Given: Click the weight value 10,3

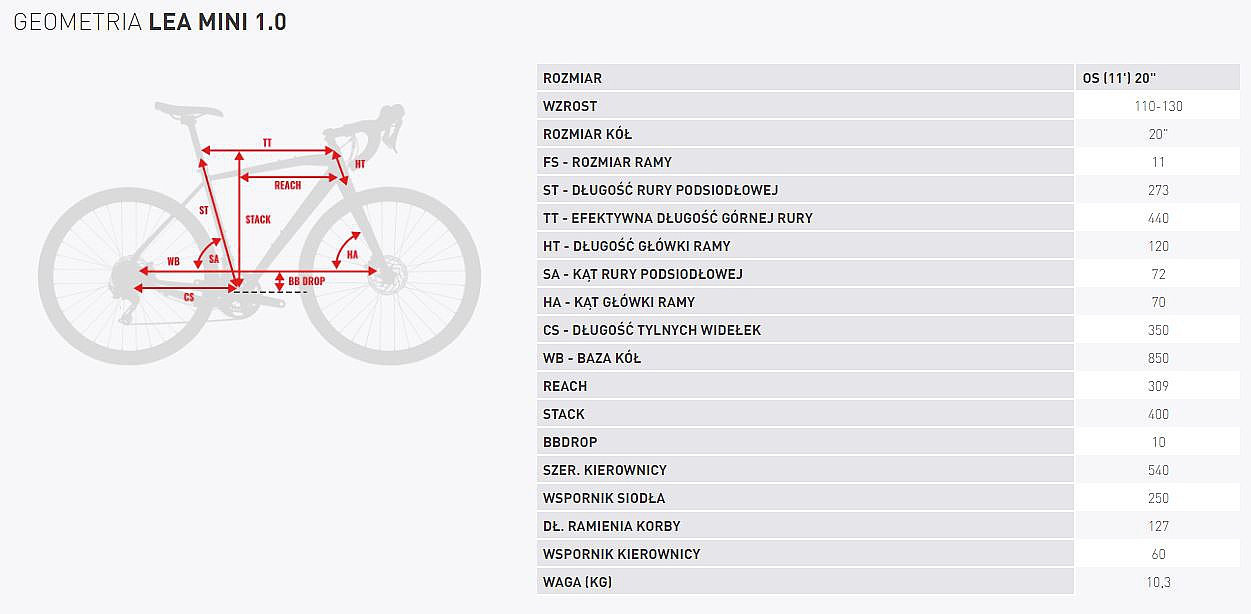Looking at the screenshot, I should 1158,582.
